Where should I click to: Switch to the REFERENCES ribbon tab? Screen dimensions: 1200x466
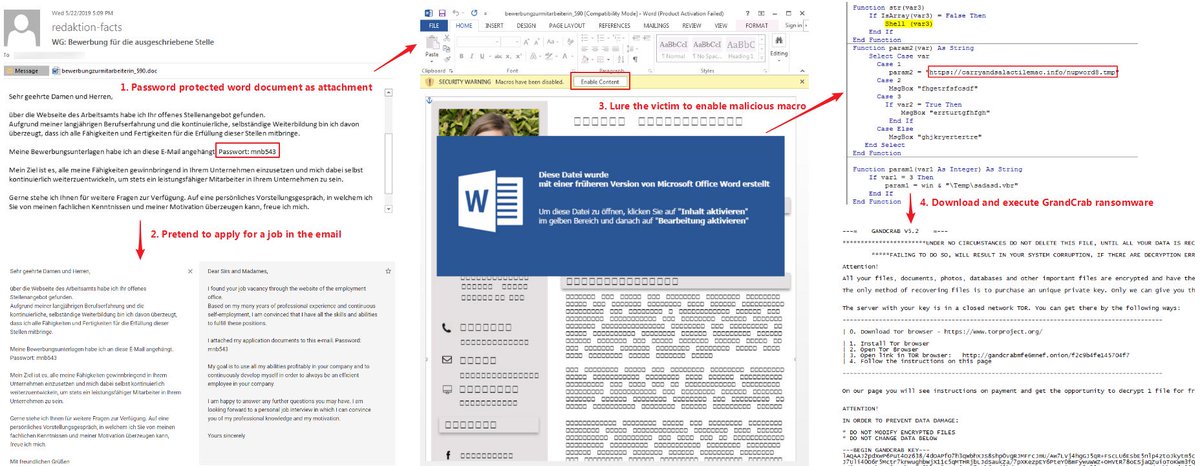pyautogui.click(x=614, y=25)
